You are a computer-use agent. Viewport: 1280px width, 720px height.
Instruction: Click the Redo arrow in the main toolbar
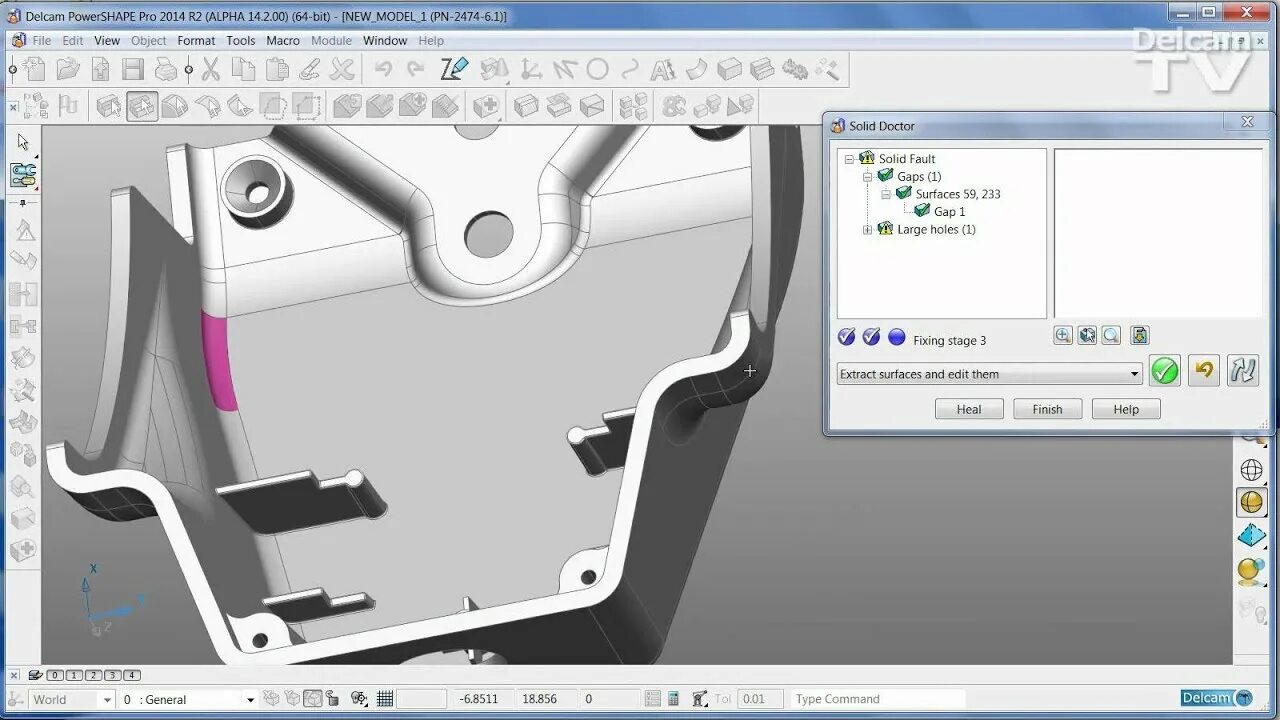pyautogui.click(x=416, y=69)
